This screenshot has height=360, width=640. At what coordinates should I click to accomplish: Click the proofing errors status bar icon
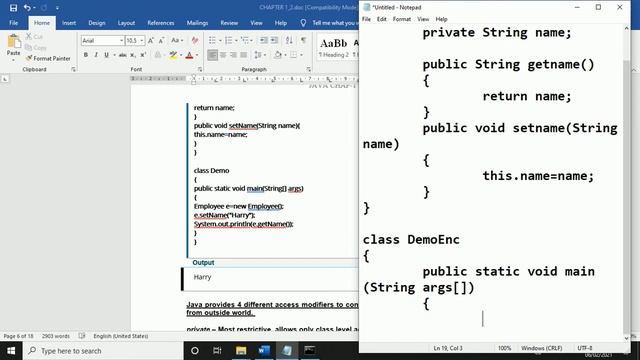tap(82, 336)
